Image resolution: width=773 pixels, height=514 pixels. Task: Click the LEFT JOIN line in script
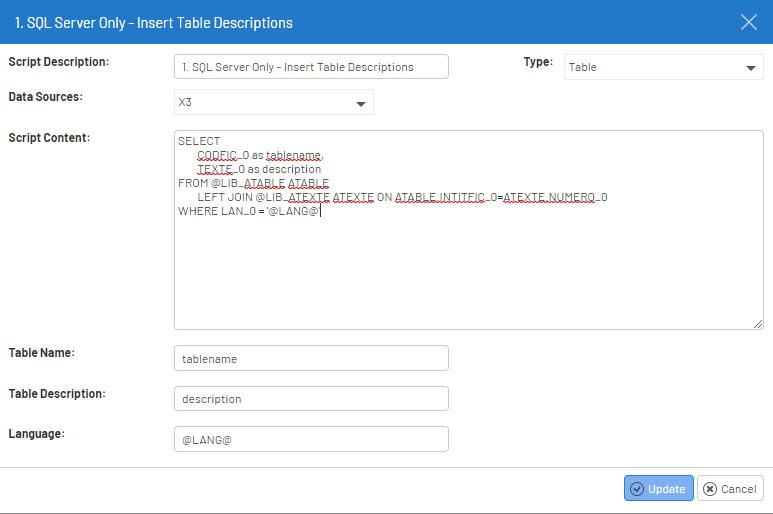400,198
